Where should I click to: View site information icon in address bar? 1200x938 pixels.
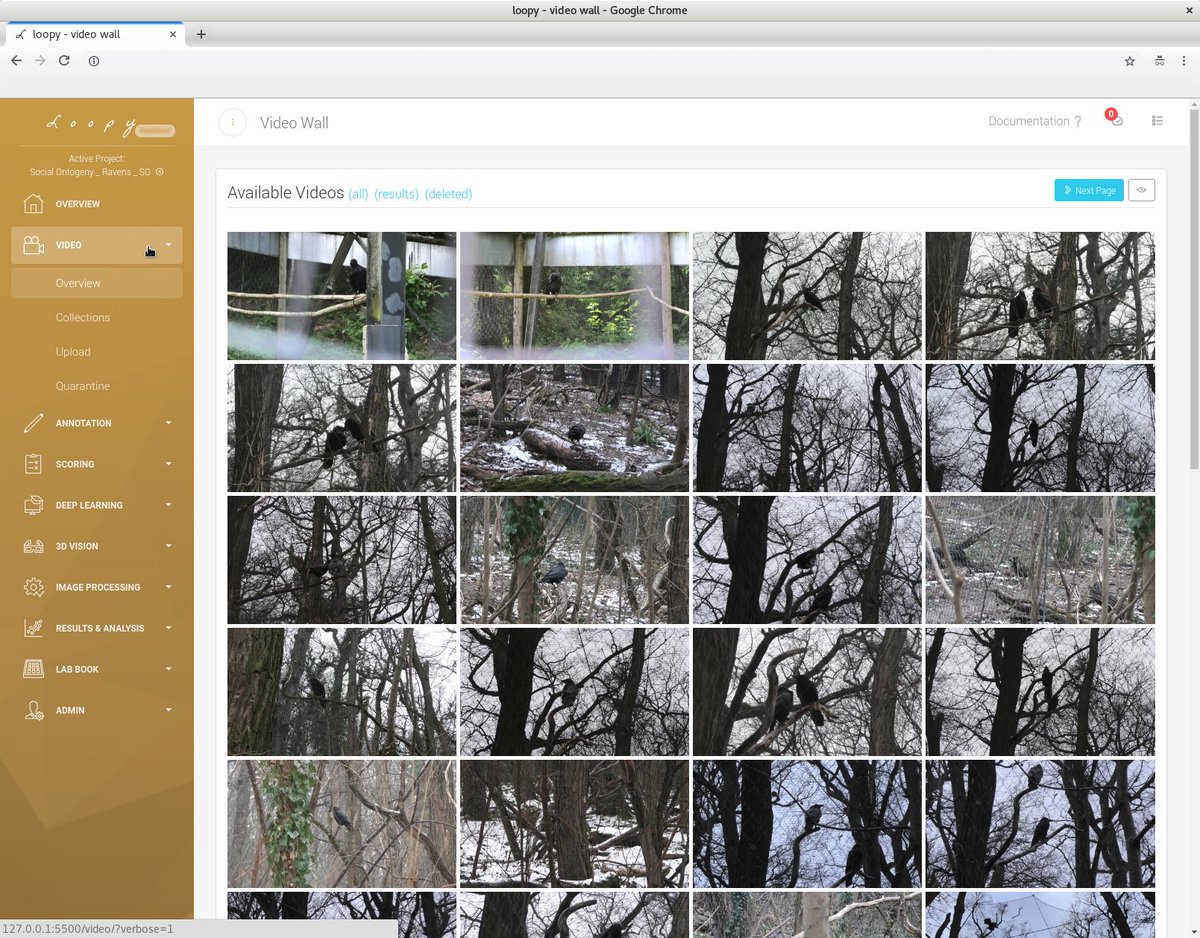point(94,61)
